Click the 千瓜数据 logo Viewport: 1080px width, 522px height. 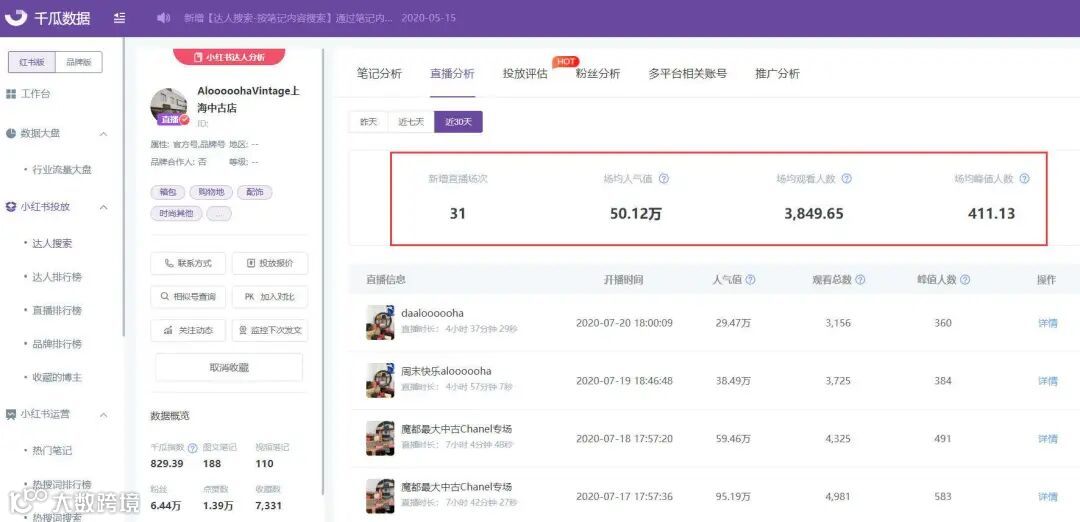pos(48,18)
